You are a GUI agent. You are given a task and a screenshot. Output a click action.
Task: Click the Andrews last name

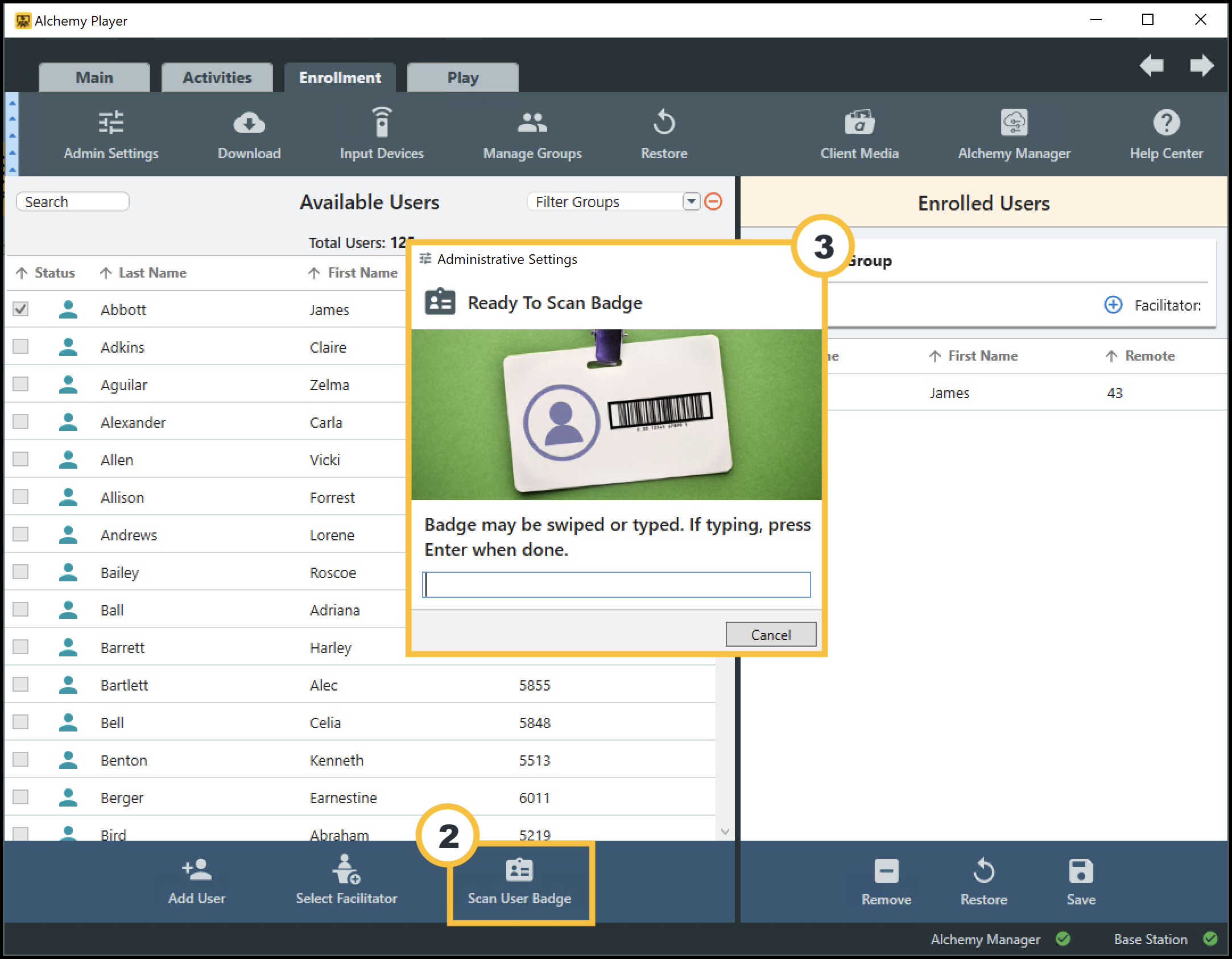[x=129, y=535]
